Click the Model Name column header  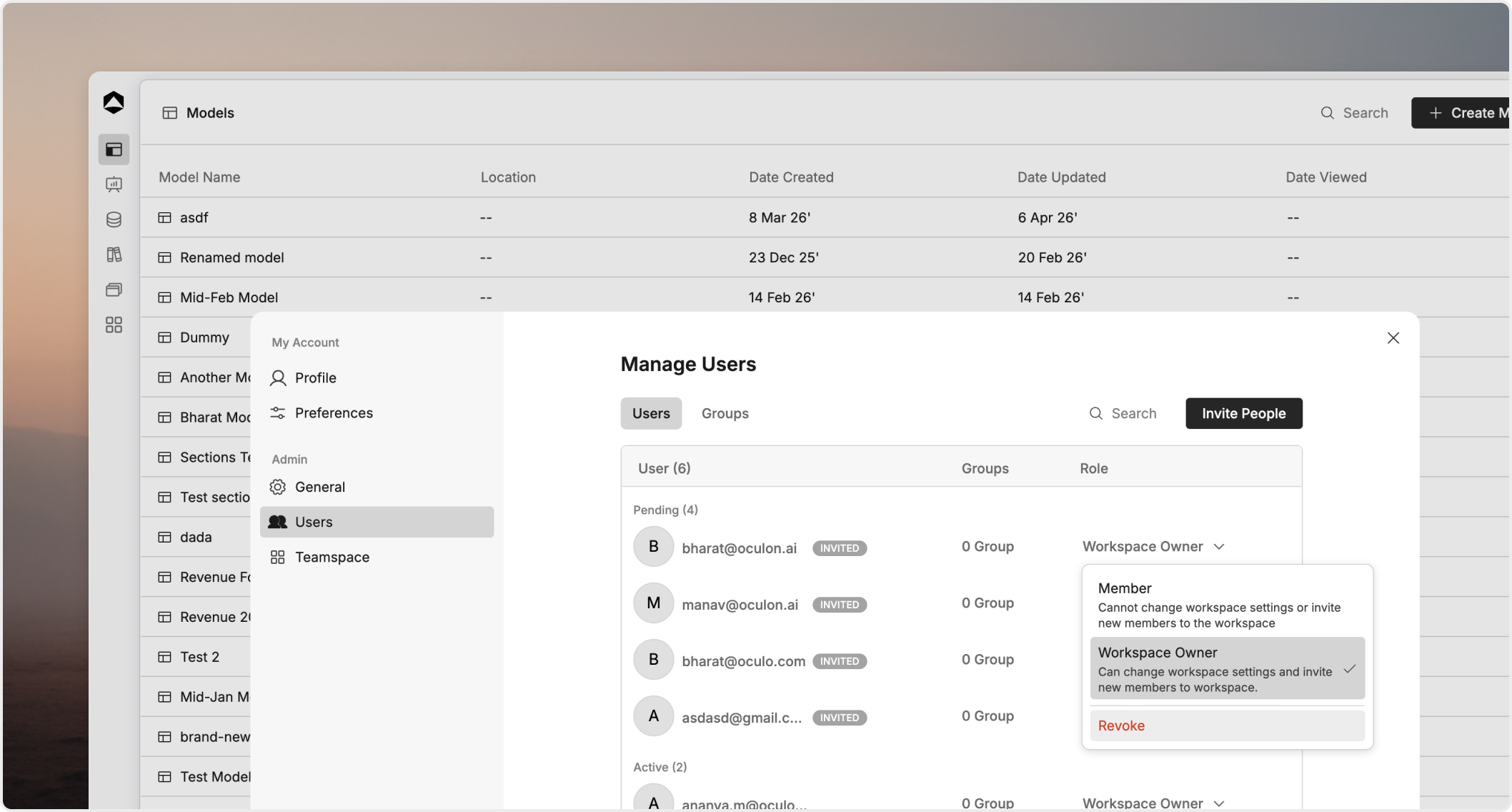click(x=199, y=177)
